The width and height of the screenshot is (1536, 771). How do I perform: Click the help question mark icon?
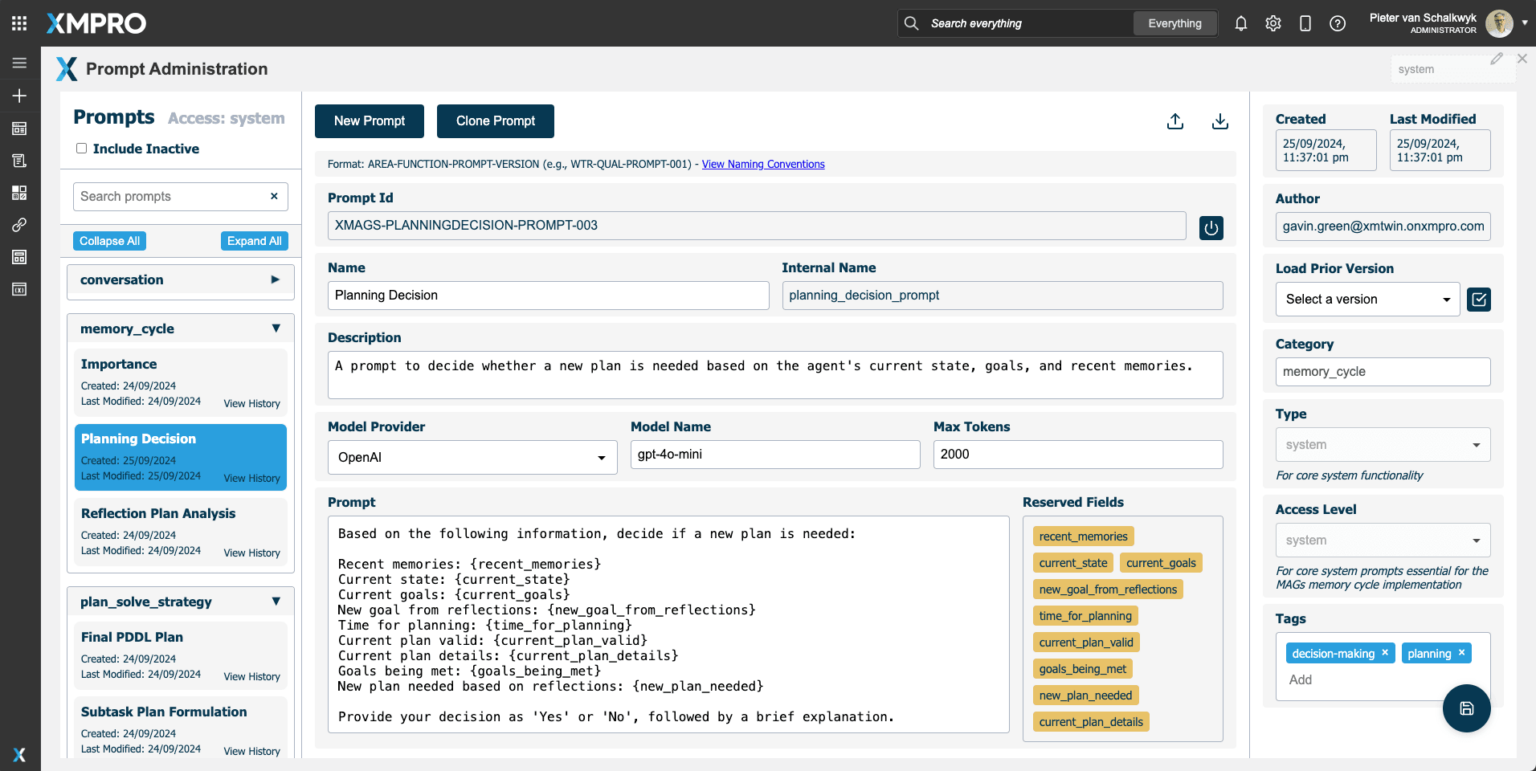(1337, 23)
